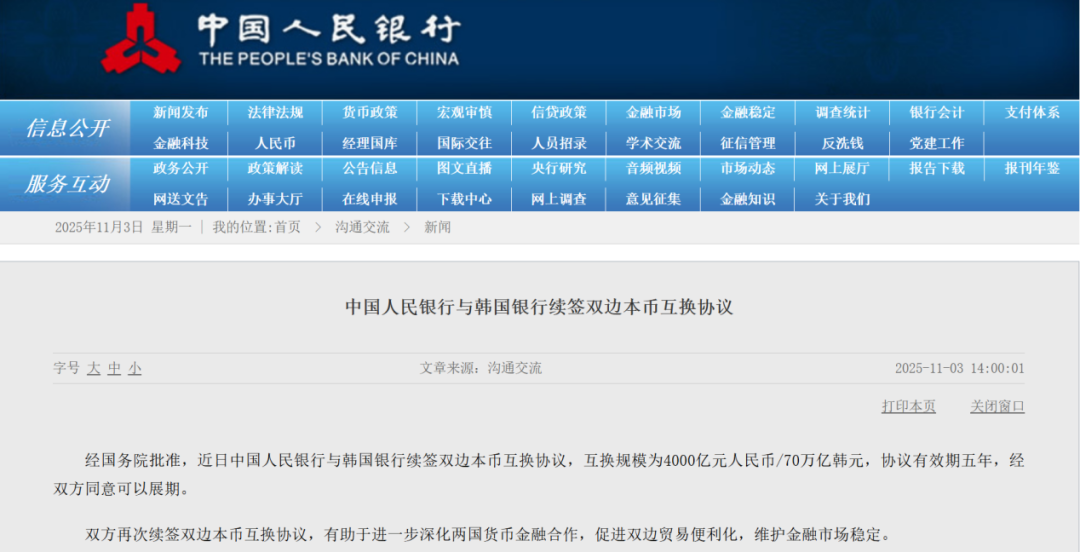Open the 金融稳定 menu item
The width and height of the screenshot is (1080, 552).
click(x=748, y=112)
